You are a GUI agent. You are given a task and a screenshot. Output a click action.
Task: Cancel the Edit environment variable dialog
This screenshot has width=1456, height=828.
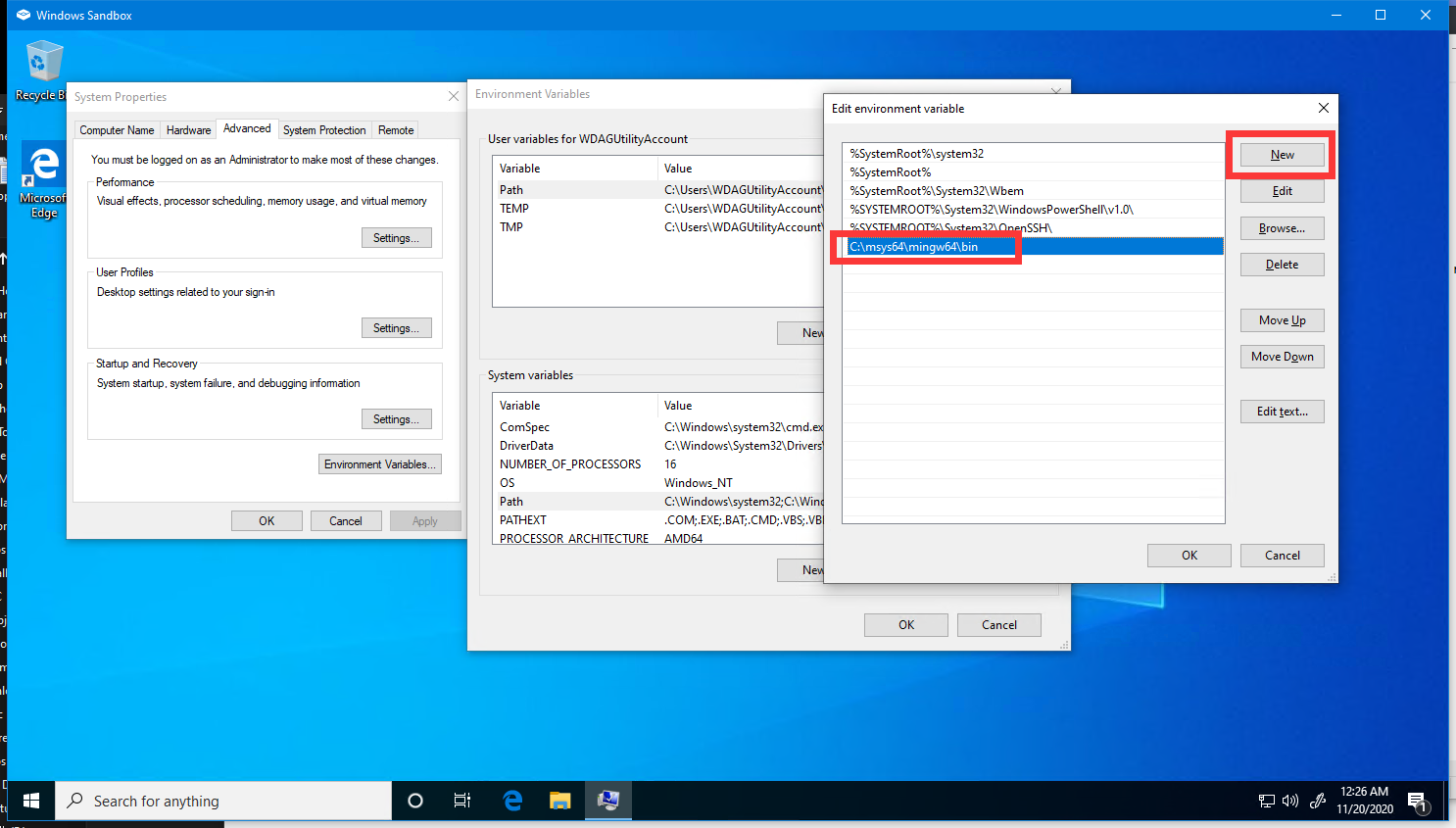(x=1282, y=556)
